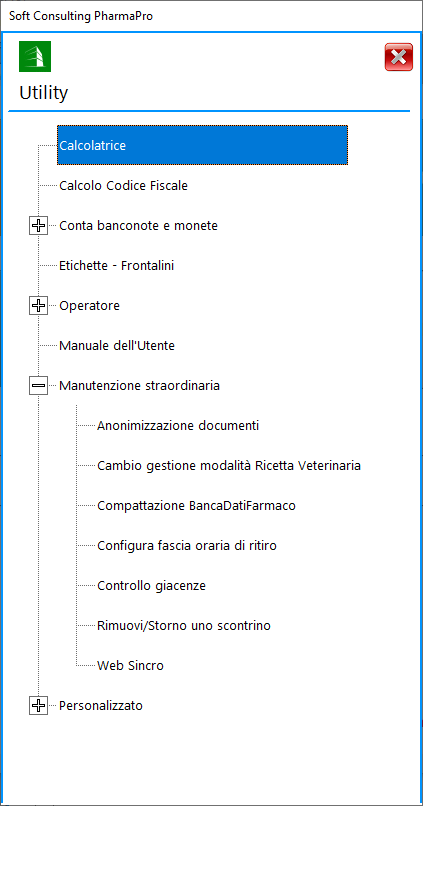Open Anonimizzazione documenti
The width and height of the screenshot is (423, 876).
[178, 426]
